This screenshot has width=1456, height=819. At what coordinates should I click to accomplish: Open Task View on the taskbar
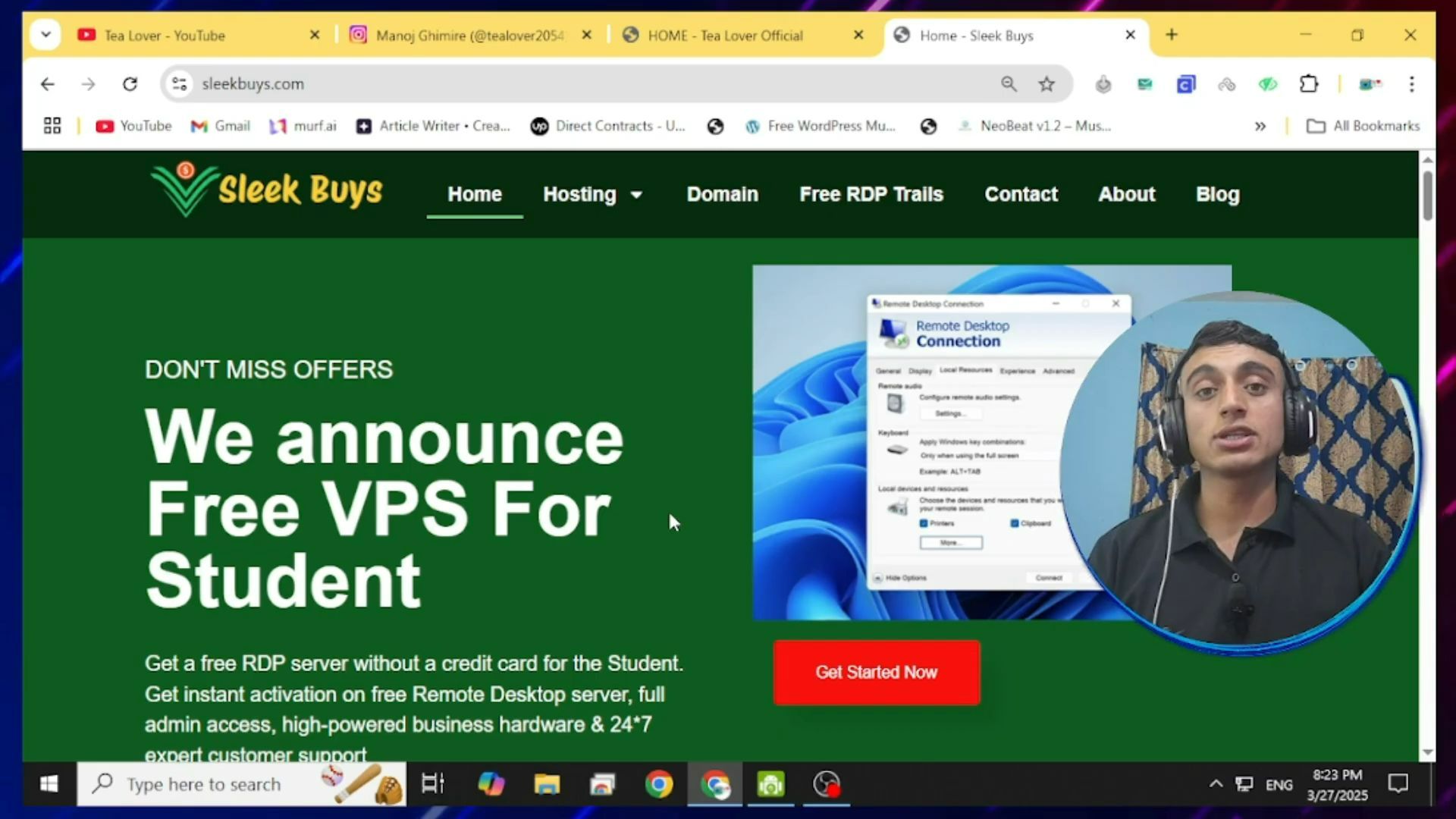coord(433,784)
